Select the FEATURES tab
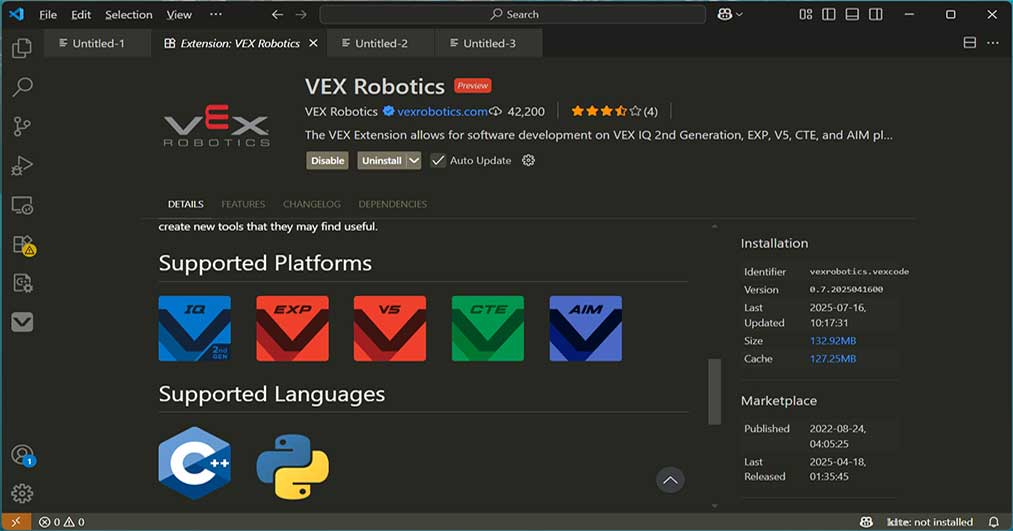This screenshot has width=1013, height=531. point(243,204)
